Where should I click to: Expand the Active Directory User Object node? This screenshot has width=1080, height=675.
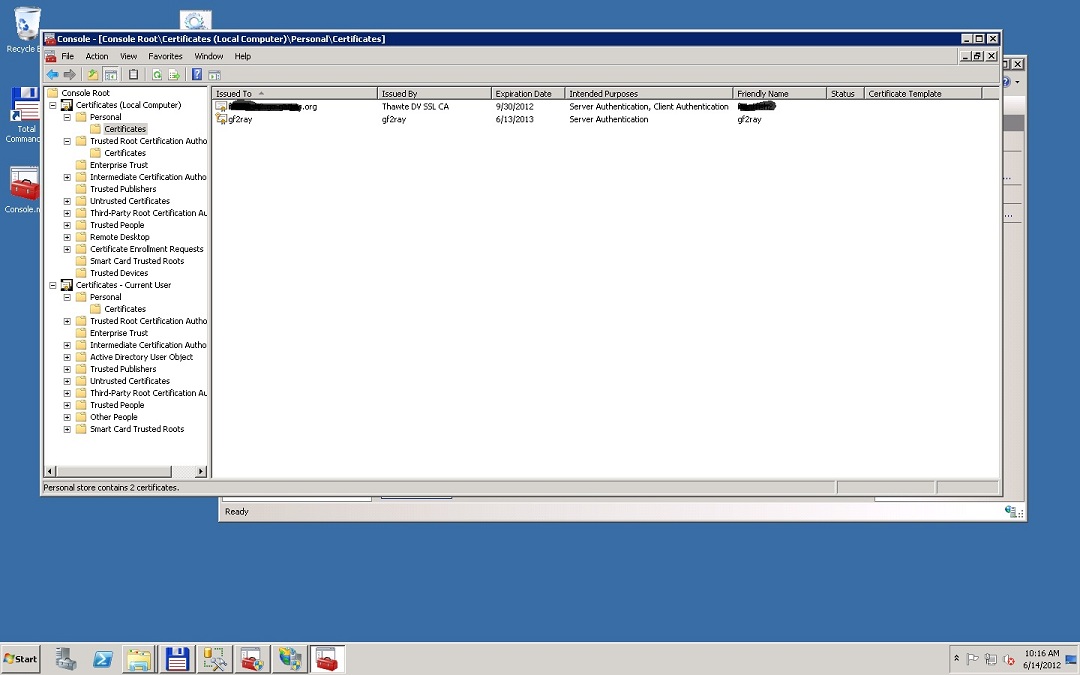click(67, 357)
